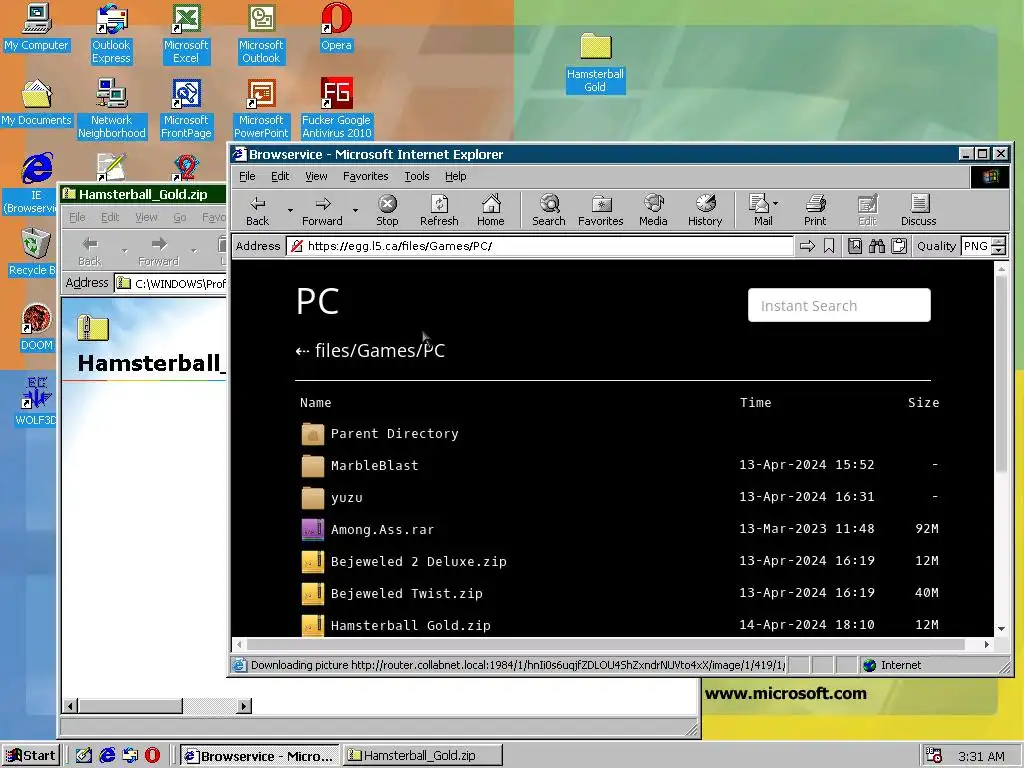Screen dimensions: 1024x768
Task: Show browsing History
Action: [705, 210]
